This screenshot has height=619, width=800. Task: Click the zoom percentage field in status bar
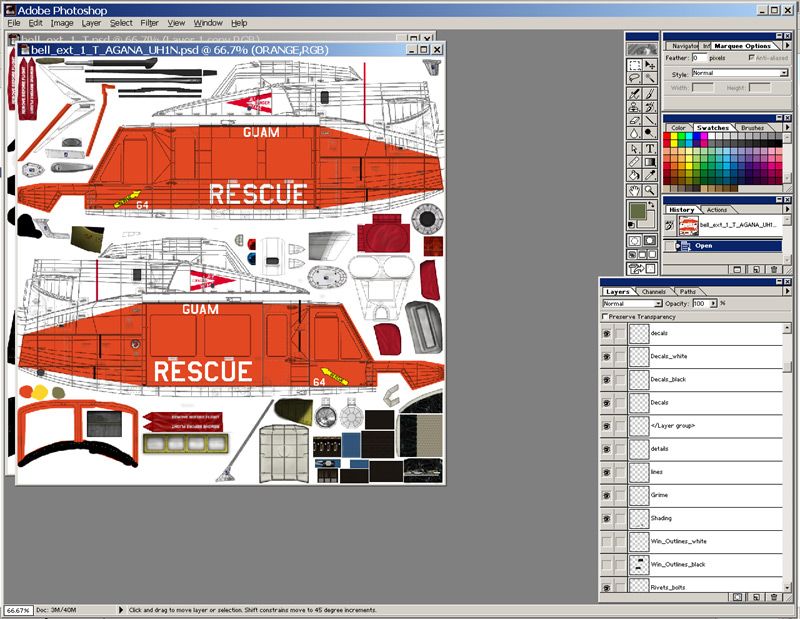[18, 610]
